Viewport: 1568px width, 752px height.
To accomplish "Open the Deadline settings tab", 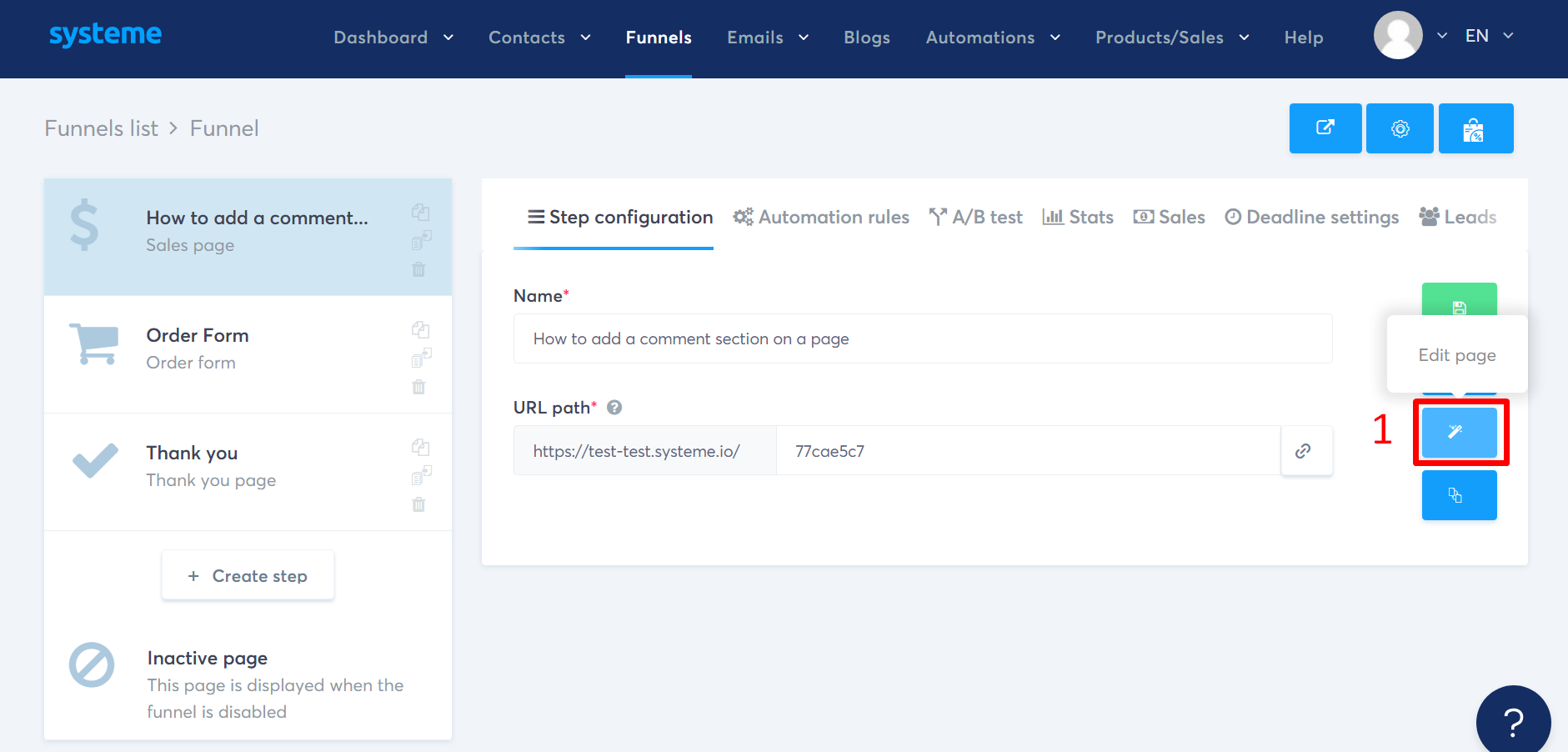I will click(1310, 217).
